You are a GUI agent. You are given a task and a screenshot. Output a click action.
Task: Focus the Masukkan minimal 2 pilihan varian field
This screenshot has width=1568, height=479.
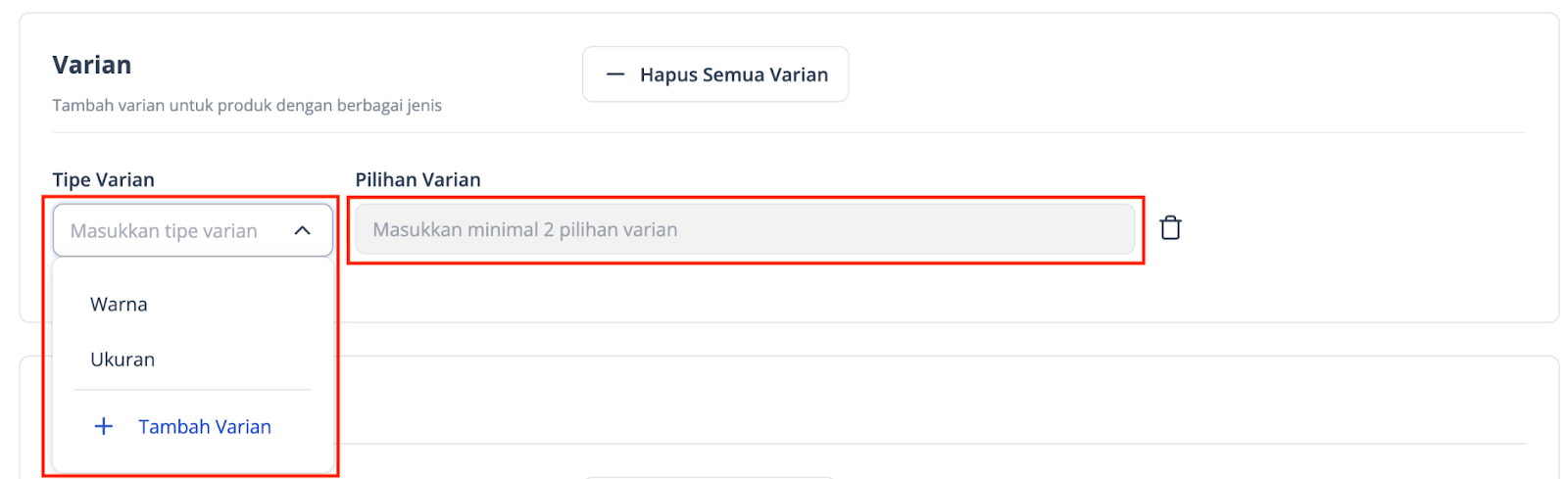pyautogui.click(x=745, y=229)
